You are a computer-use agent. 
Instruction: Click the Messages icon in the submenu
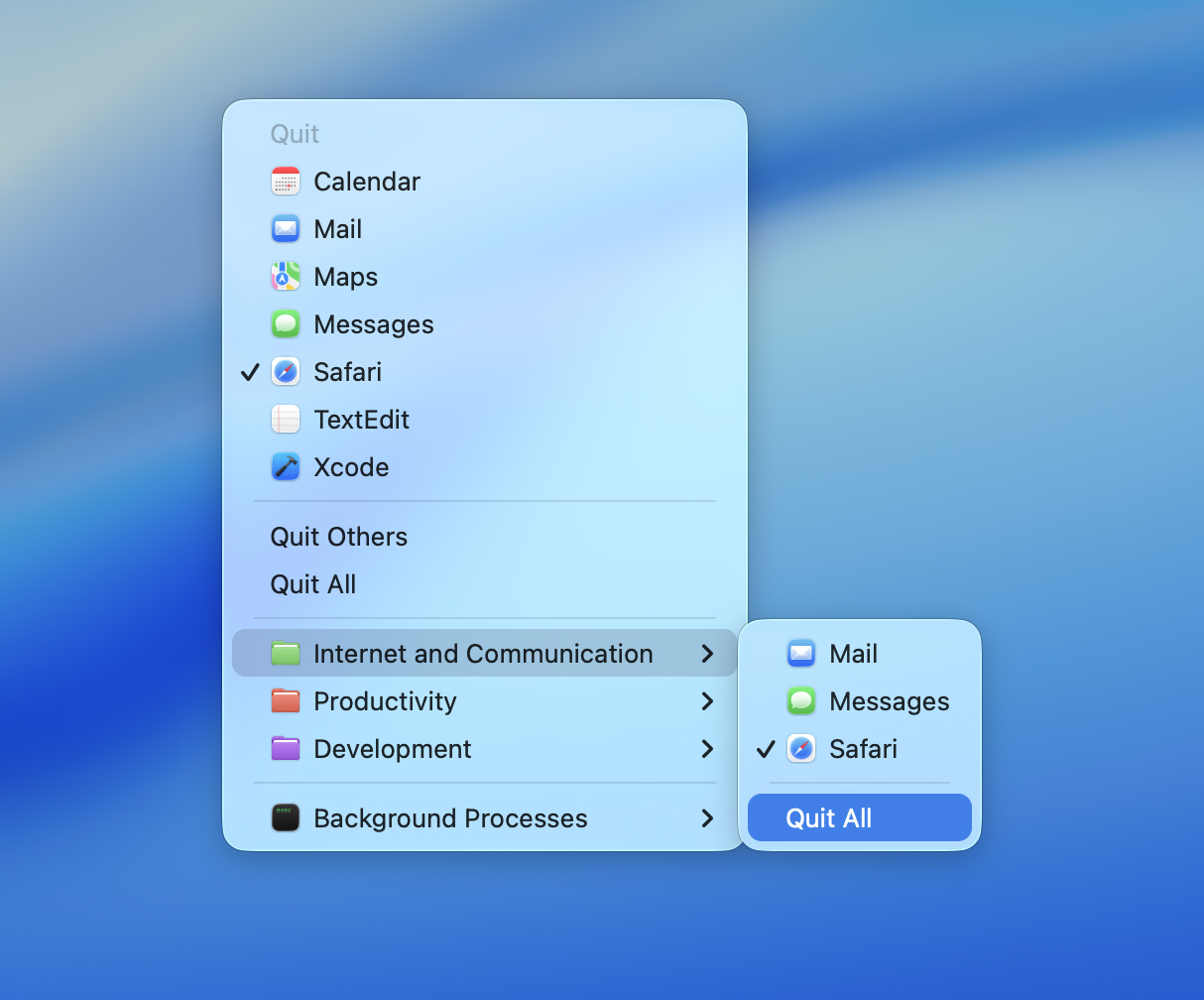[x=801, y=701]
